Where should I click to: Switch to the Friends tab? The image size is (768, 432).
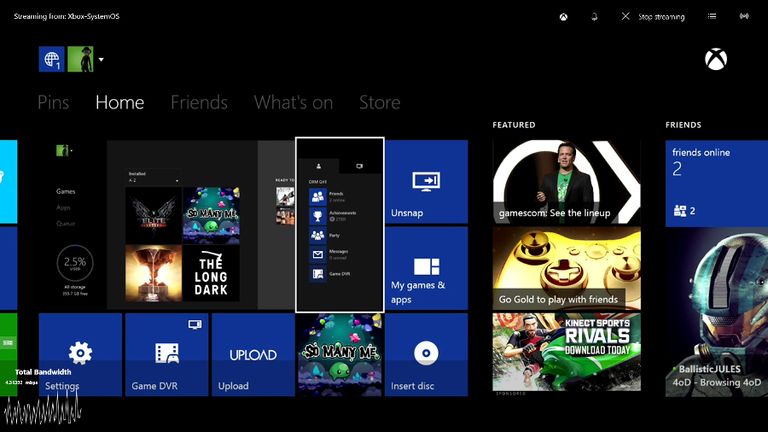tap(199, 102)
